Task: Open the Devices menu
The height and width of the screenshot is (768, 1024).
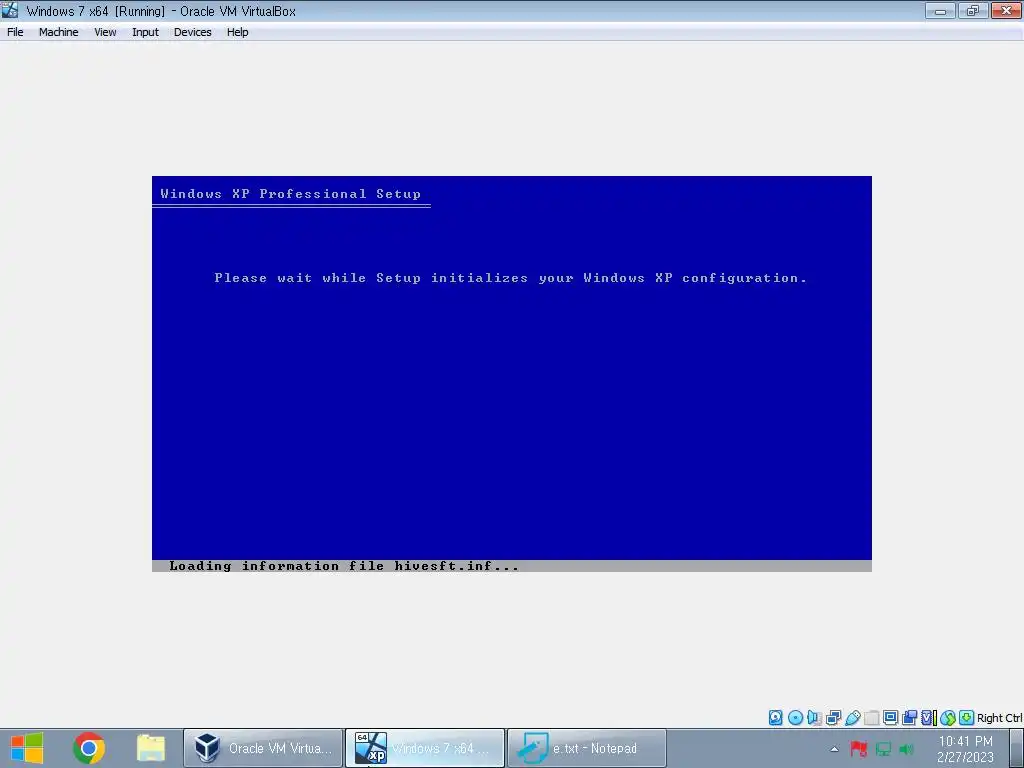Action: pyautogui.click(x=193, y=32)
